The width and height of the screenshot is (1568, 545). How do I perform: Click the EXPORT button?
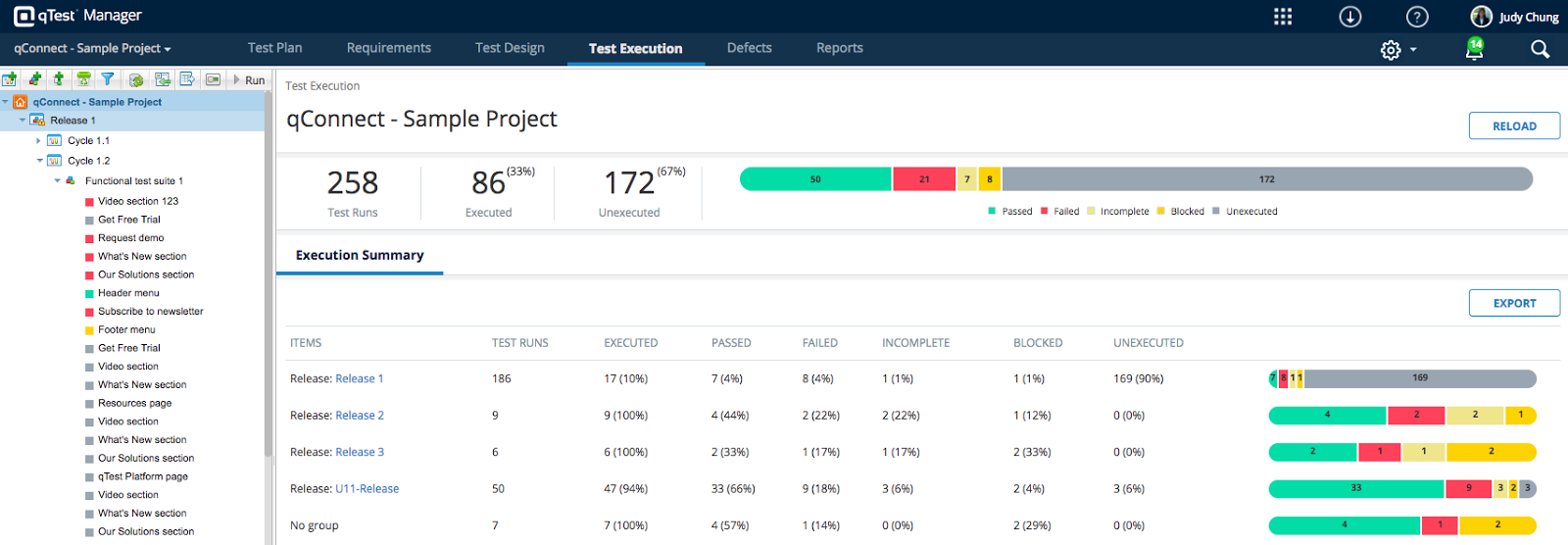click(x=1514, y=303)
